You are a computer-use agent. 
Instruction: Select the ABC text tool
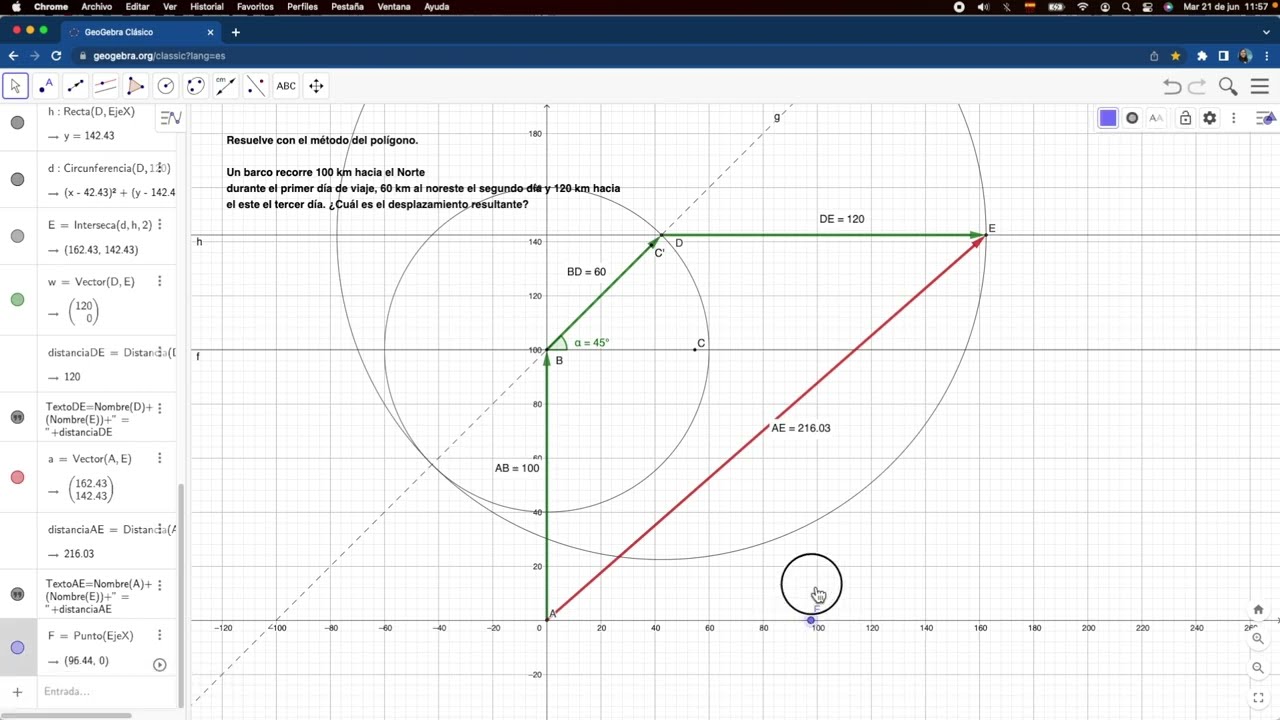(286, 86)
